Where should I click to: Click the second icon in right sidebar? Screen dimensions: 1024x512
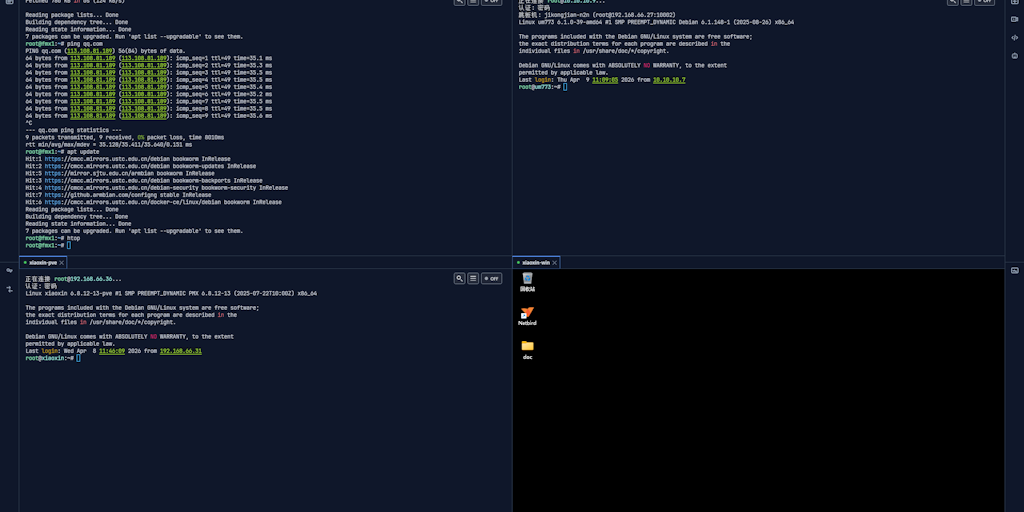(1015, 20)
